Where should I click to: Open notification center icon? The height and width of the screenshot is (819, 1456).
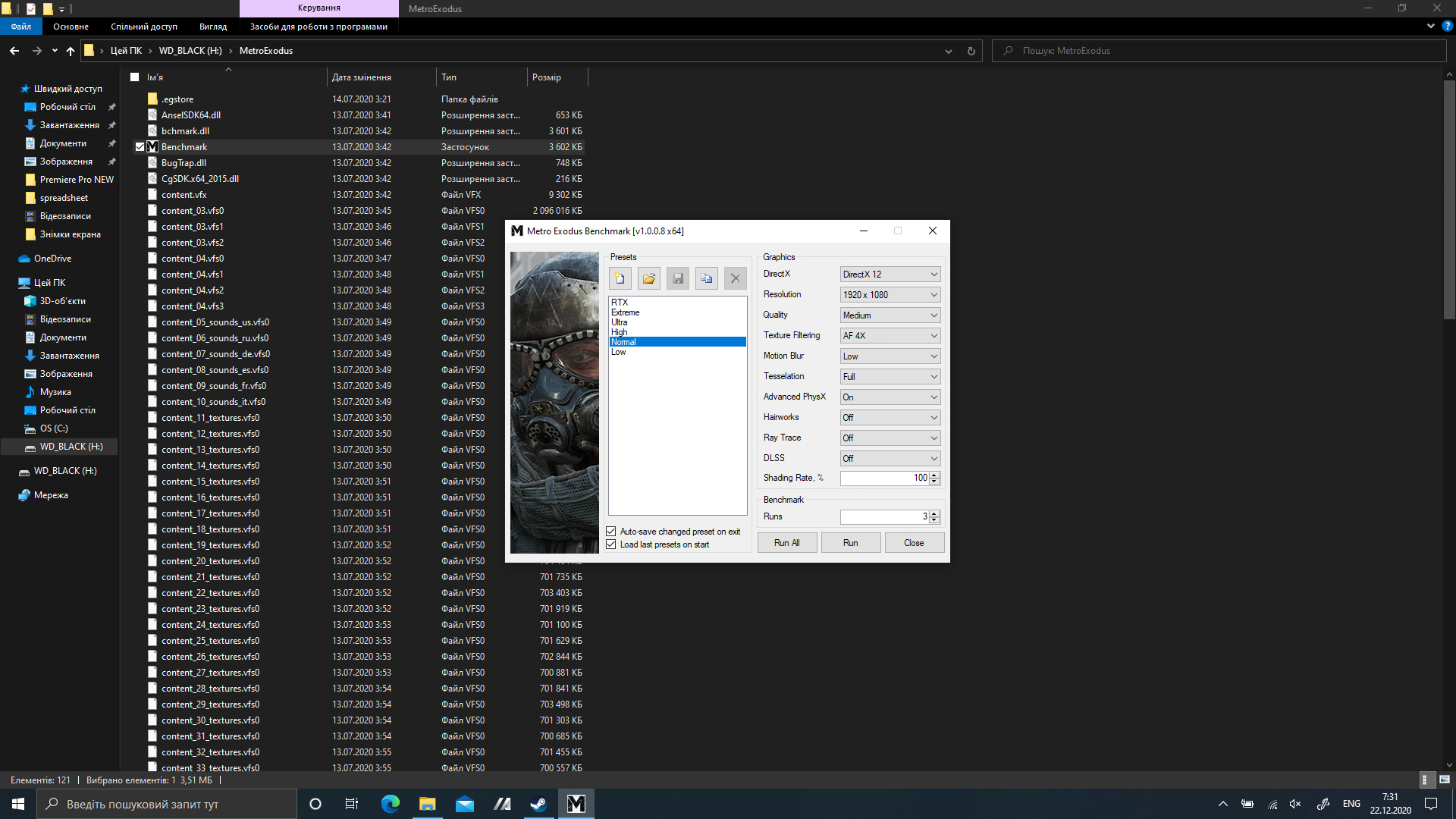coord(1431,804)
